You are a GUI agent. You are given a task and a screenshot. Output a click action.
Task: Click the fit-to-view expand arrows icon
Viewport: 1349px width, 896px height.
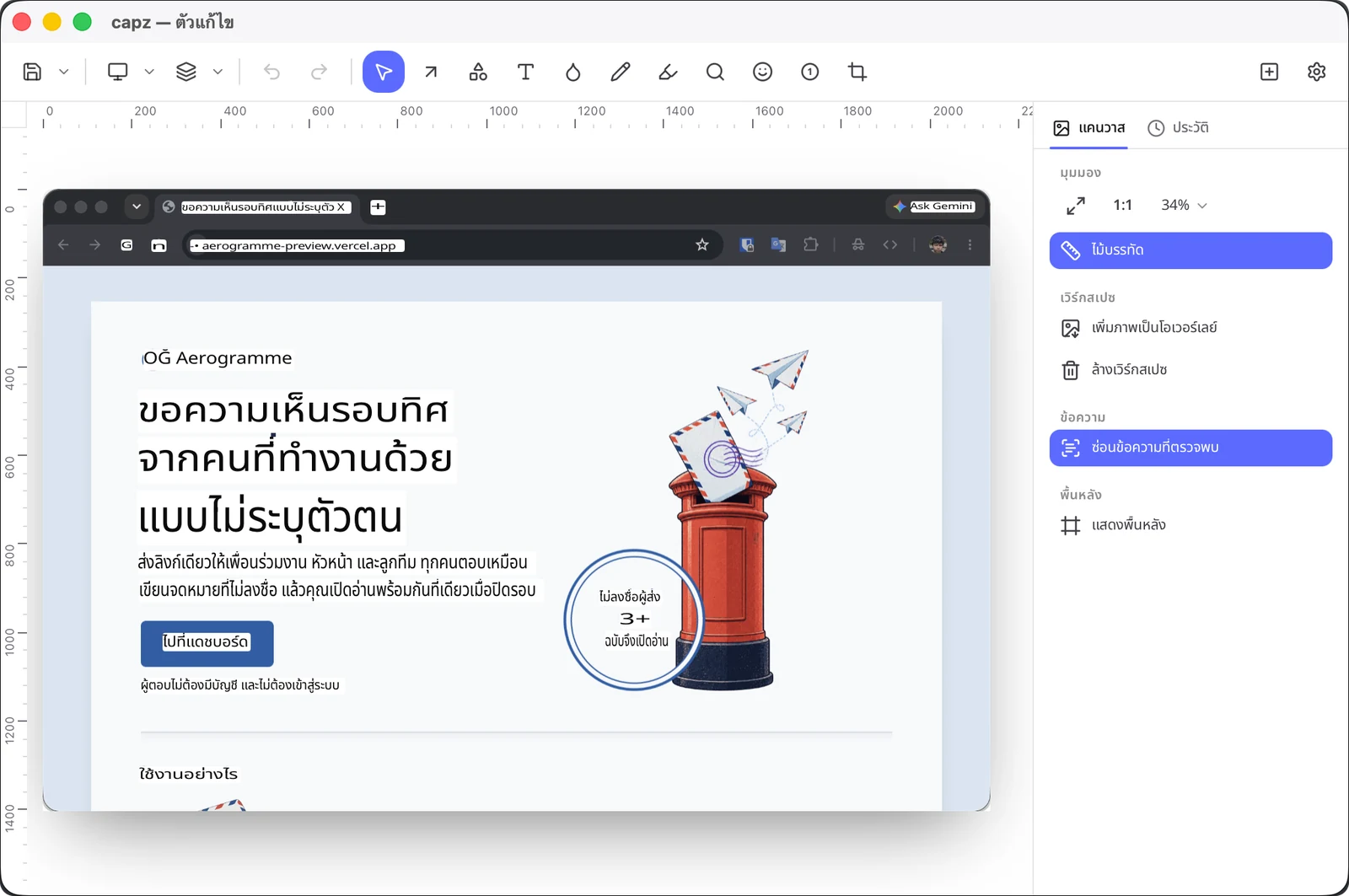click(x=1076, y=206)
